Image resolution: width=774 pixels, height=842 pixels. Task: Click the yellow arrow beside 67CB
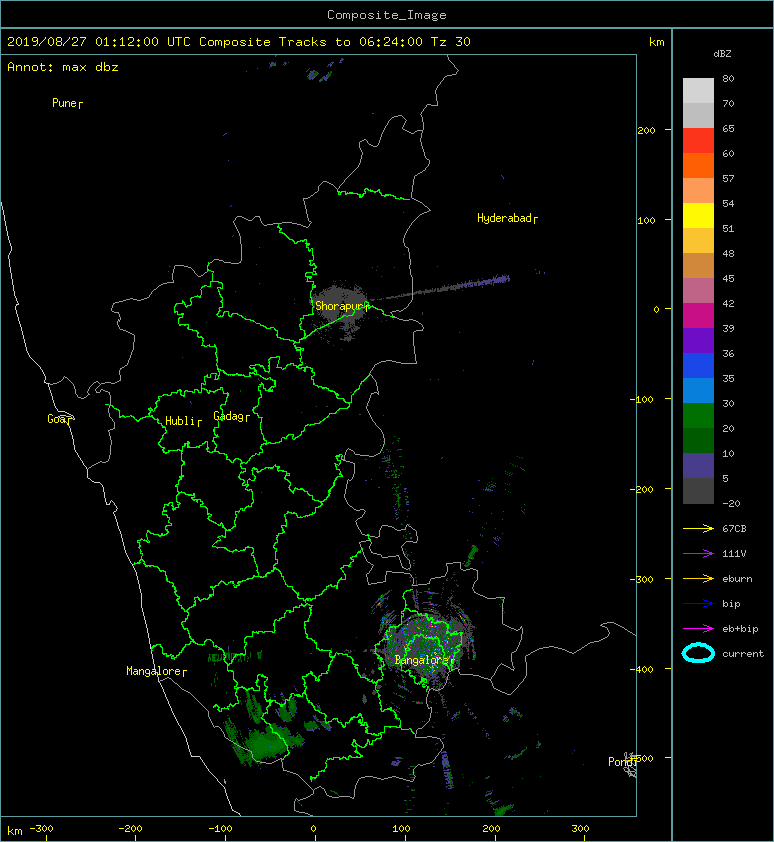tap(698, 528)
